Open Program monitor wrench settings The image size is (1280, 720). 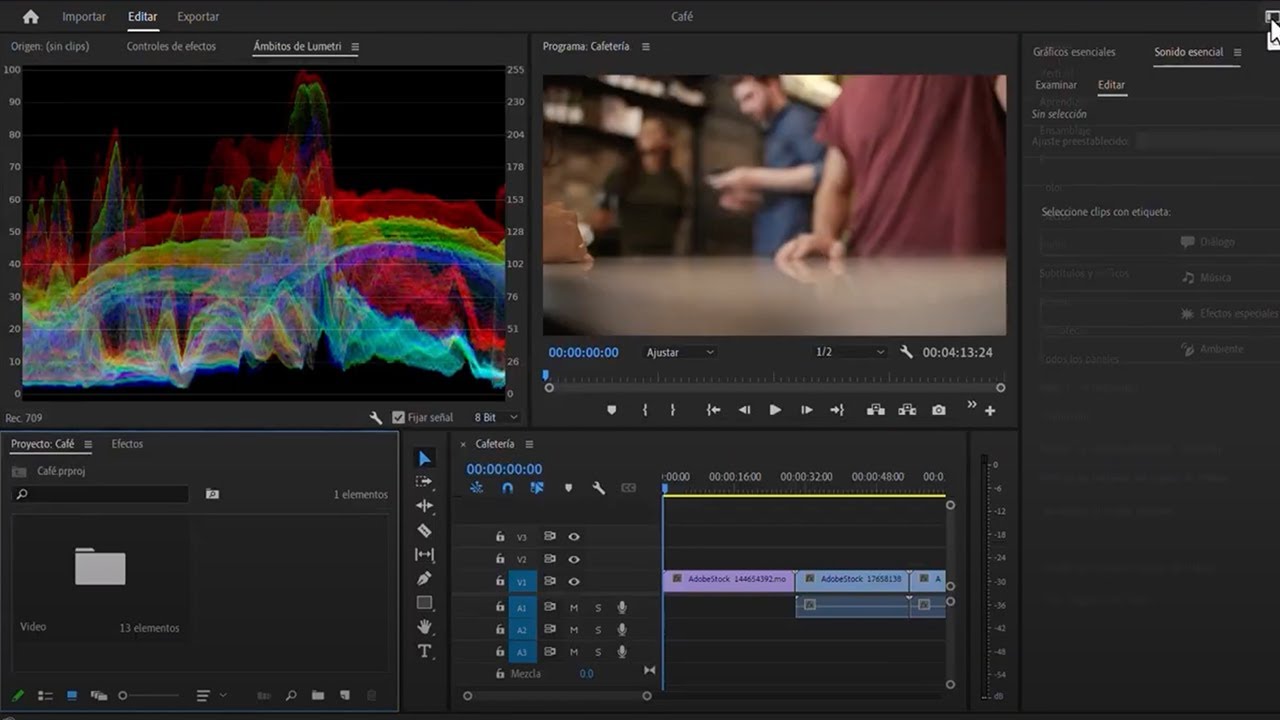[906, 352]
